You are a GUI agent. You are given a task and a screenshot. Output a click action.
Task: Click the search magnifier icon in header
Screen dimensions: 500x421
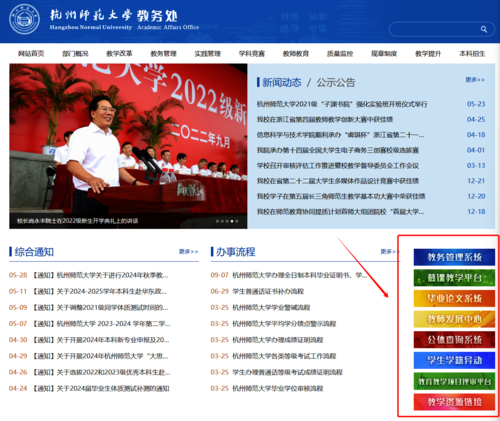484,29
